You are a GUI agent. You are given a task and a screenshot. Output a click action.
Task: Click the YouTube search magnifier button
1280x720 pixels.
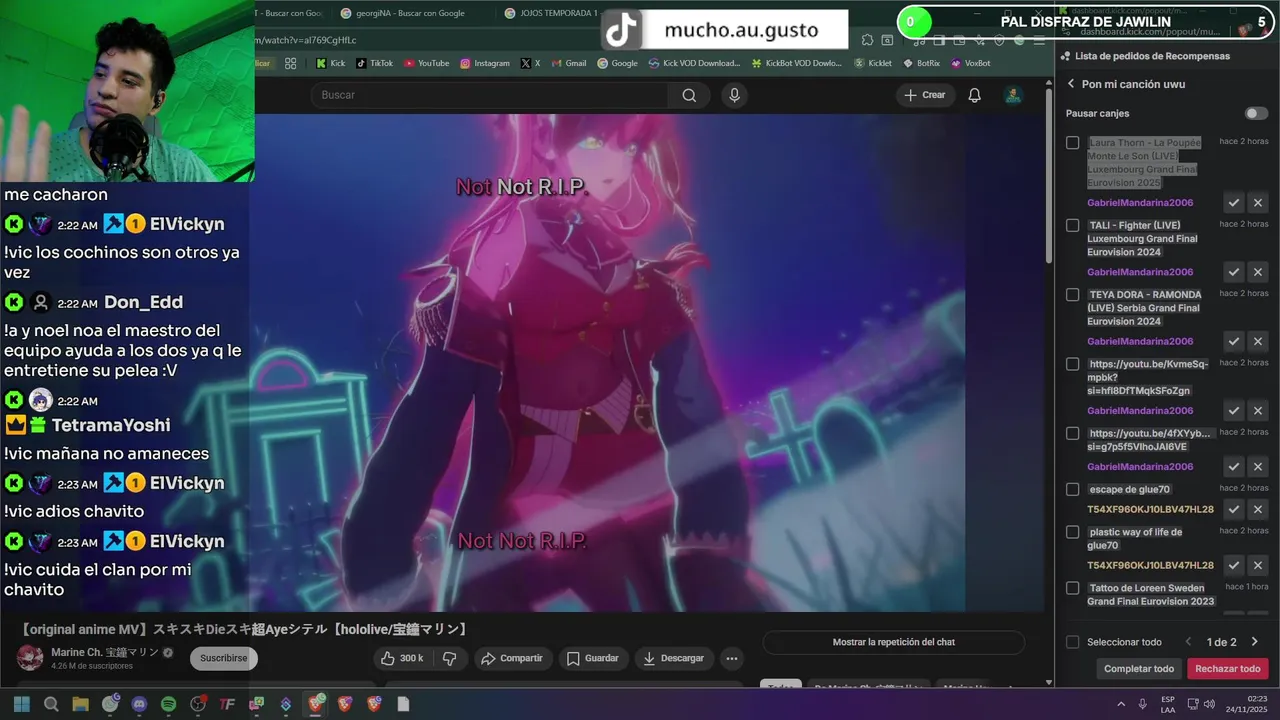[x=689, y=95]
